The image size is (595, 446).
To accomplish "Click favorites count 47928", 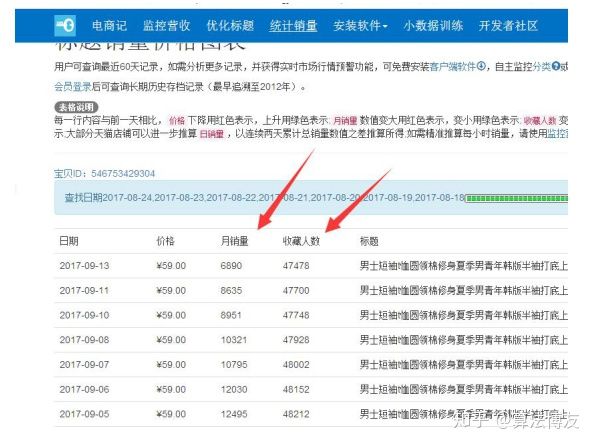I will pyautogui.click(x=296, y=340).
